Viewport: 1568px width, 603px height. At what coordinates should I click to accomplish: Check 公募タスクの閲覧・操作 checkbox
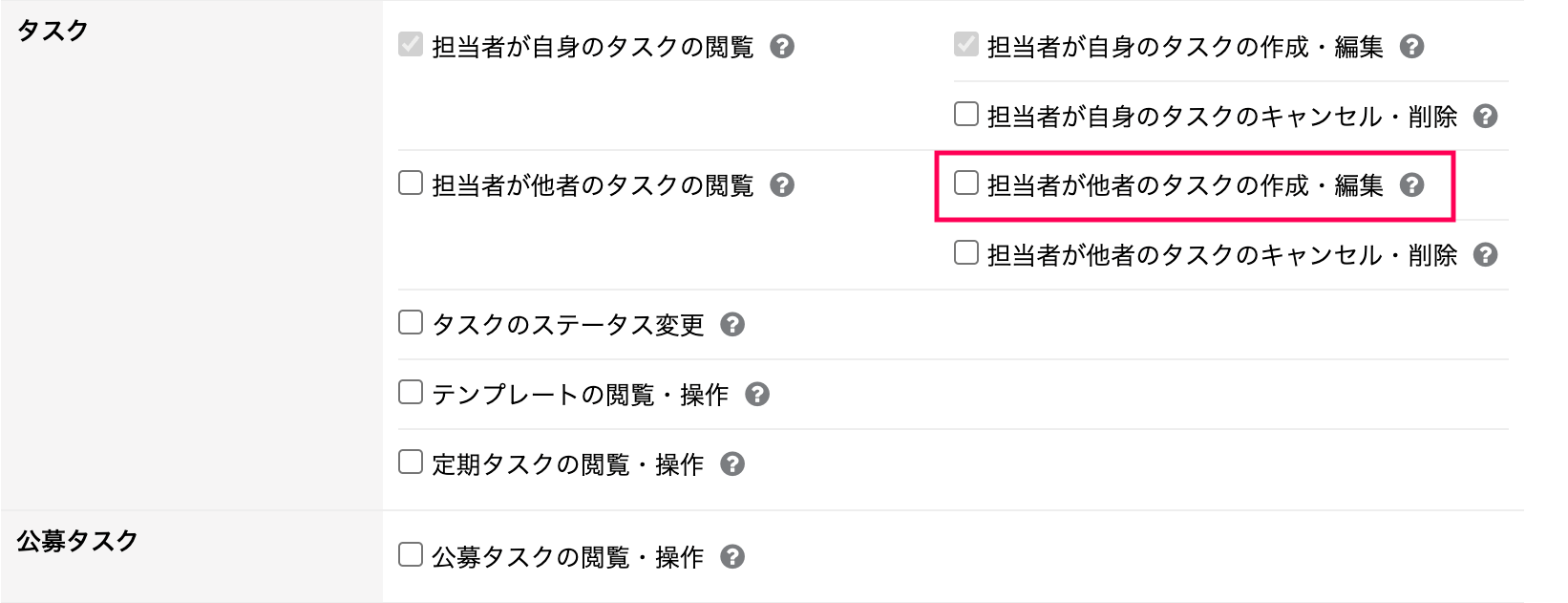(411, 554)
